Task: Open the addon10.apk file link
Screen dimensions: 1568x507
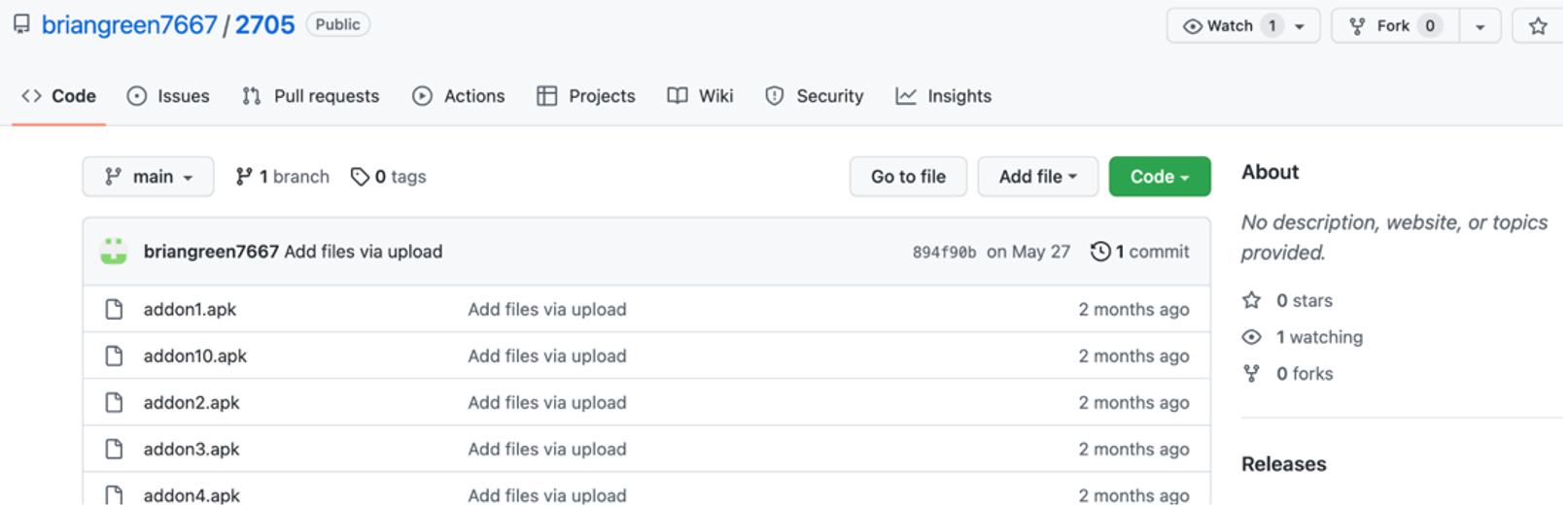Action: [195, 356]
